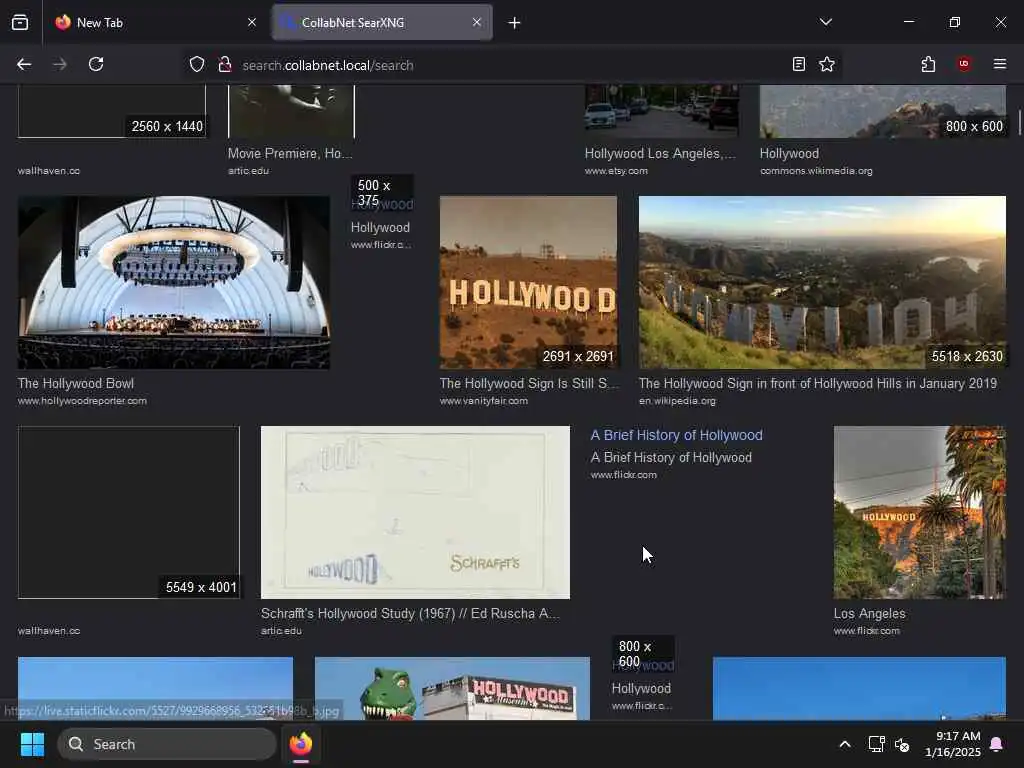Image resolution: width=1024 pixels, height=768 pixels.
Task: Open The Hollywood Bowl image
Action: pos(174,282)
